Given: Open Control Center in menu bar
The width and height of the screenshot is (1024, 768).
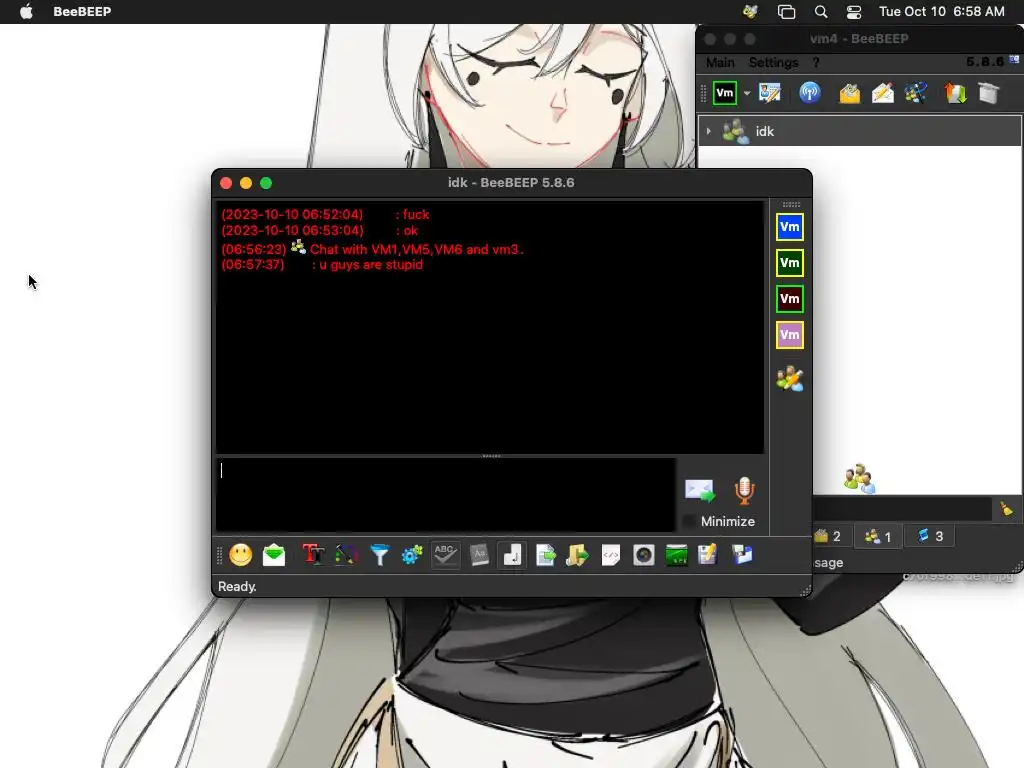Looking at the screenshot, I should (x=854, y=11).
